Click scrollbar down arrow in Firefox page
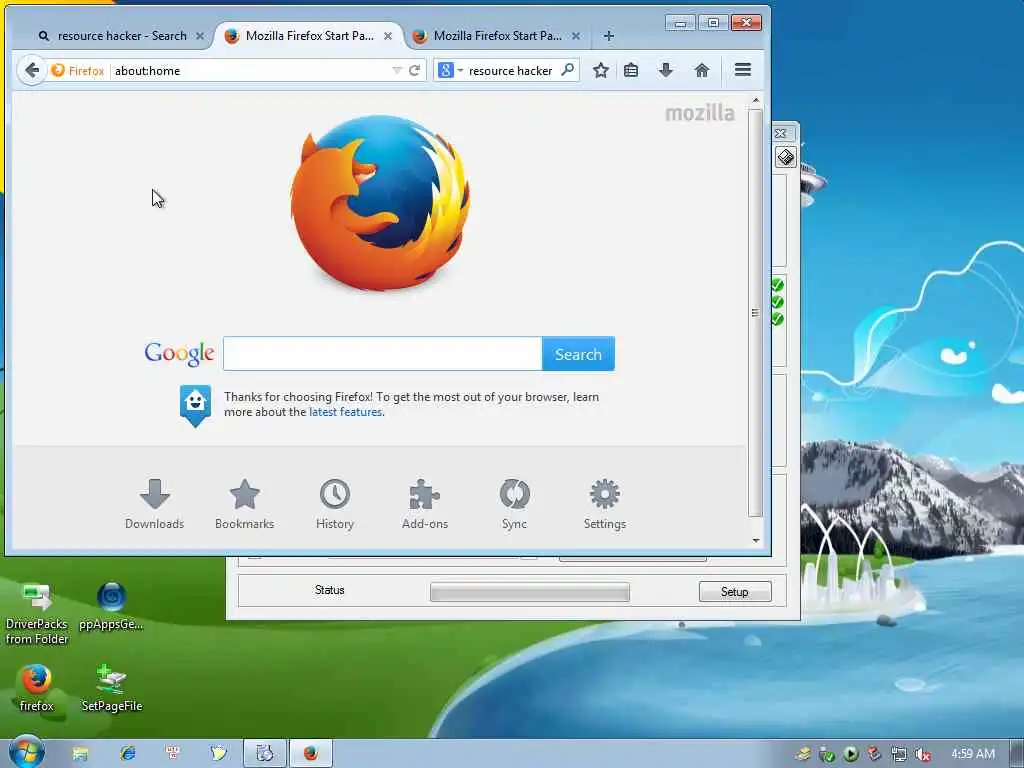Image resolution: width=1024 pixels, height=768 pixels. point(756,541)
